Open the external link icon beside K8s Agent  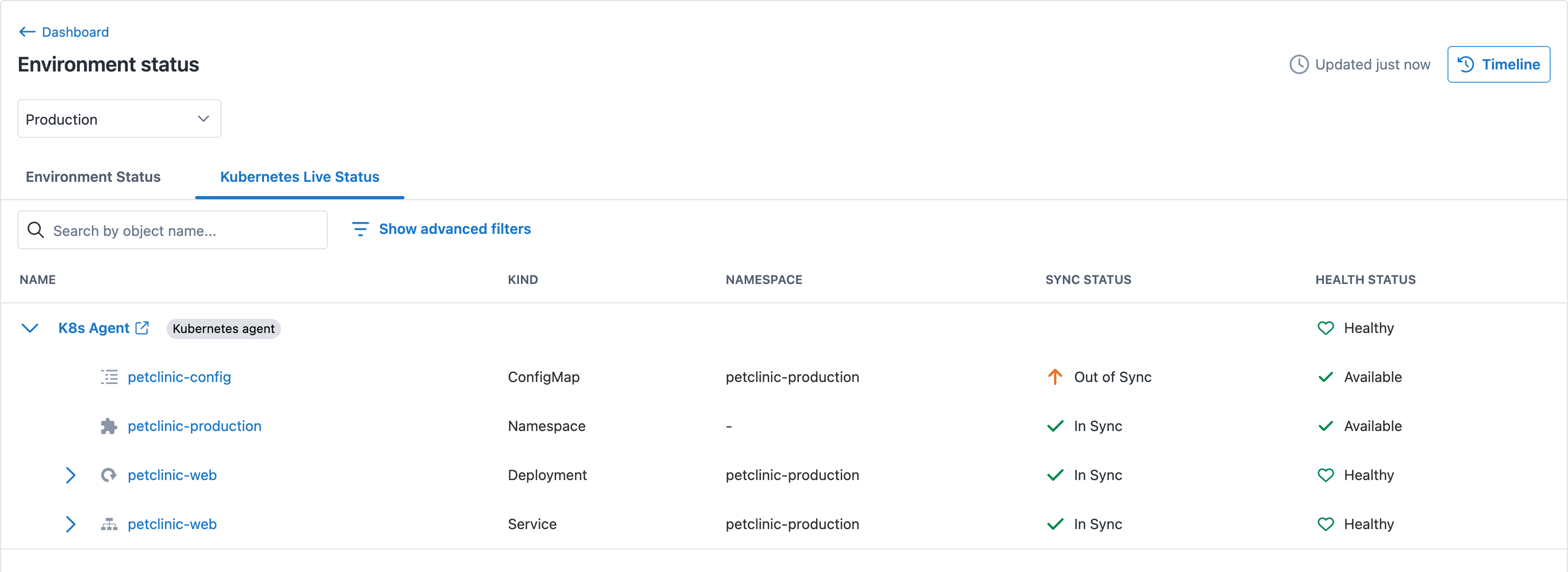click(x=142, y=328)
